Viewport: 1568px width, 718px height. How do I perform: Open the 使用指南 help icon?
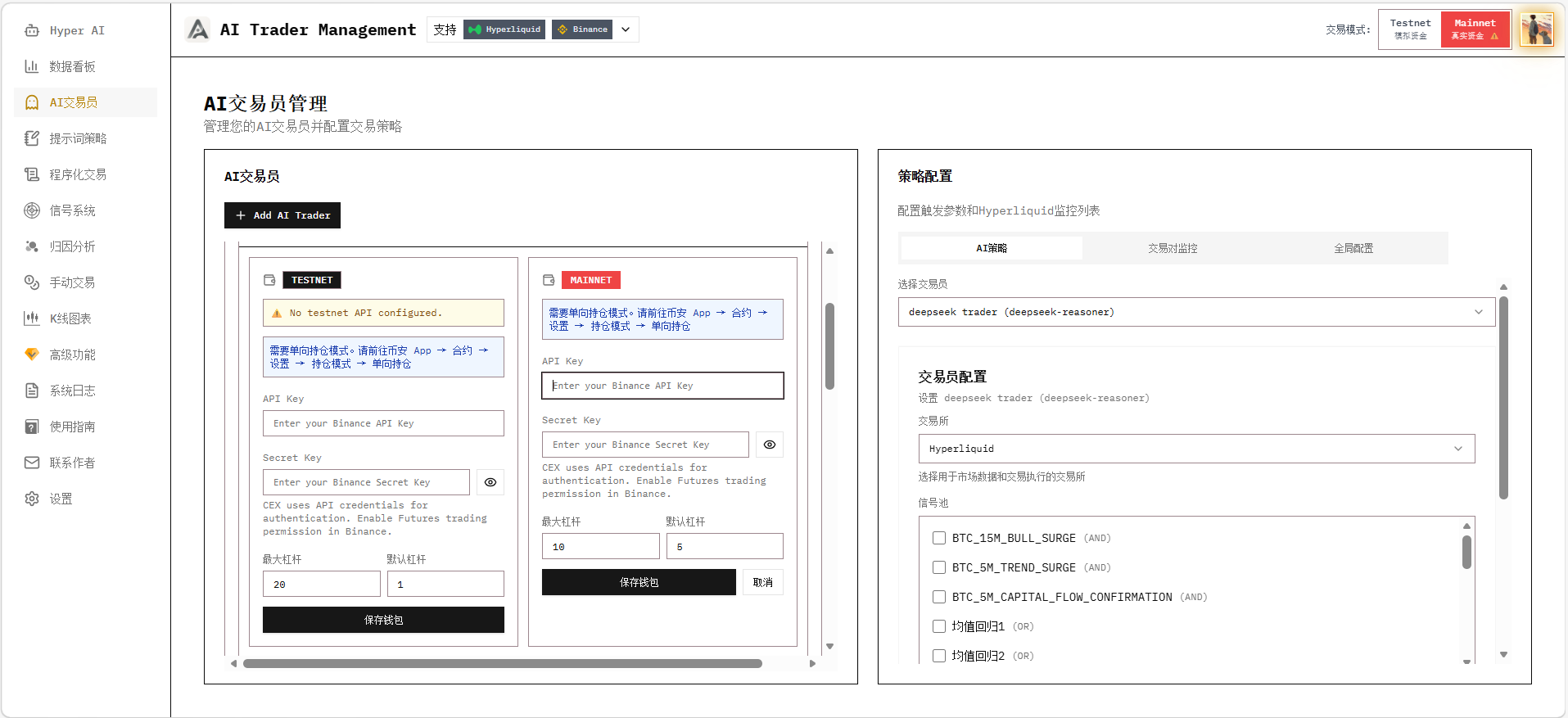tap(32, 427)
